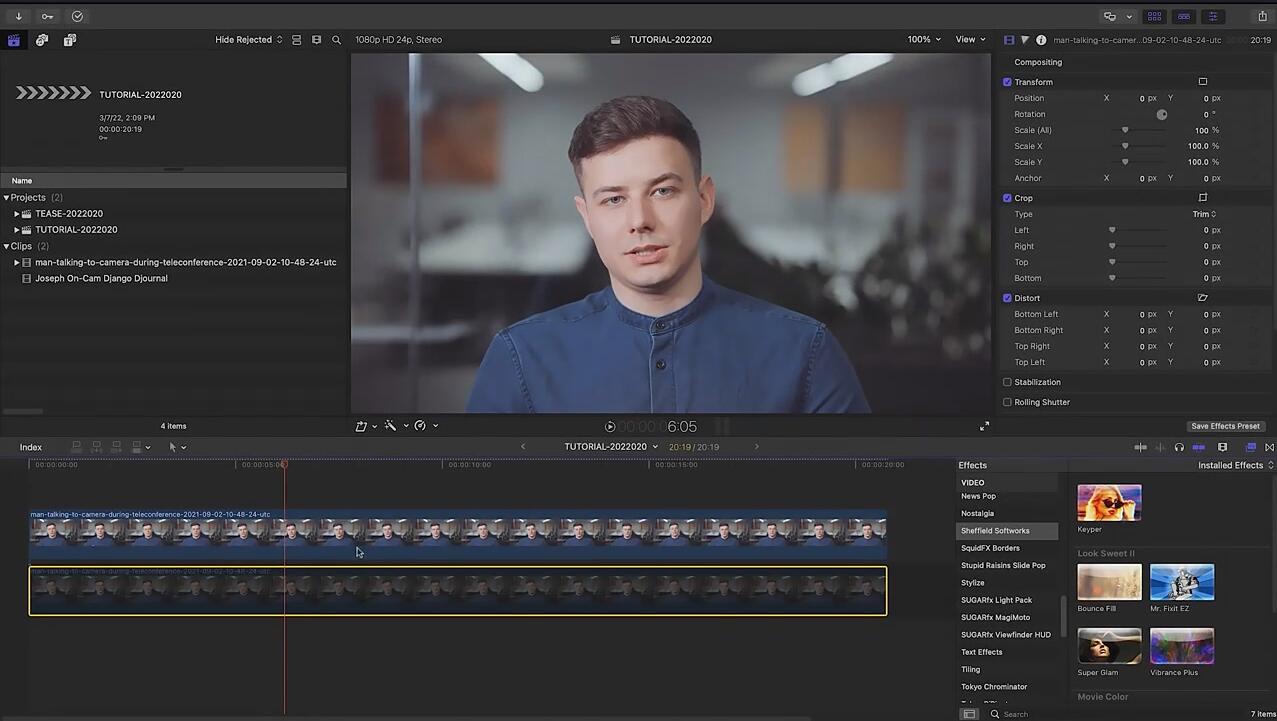Open TUTORIAL-2022020 timeline project name dropdown
The width and height of the screenshot is (1277, 721).
tap(611, 447)
